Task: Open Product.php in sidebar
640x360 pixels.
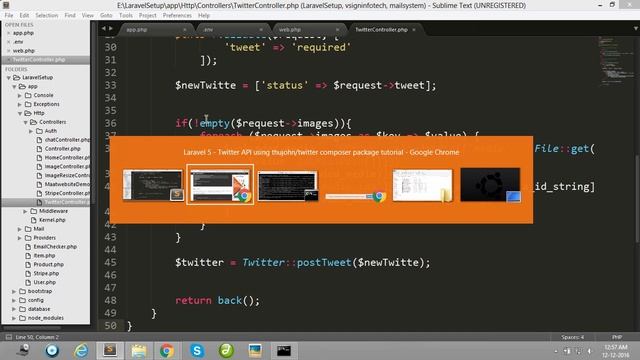Action: tap(49, 265)
